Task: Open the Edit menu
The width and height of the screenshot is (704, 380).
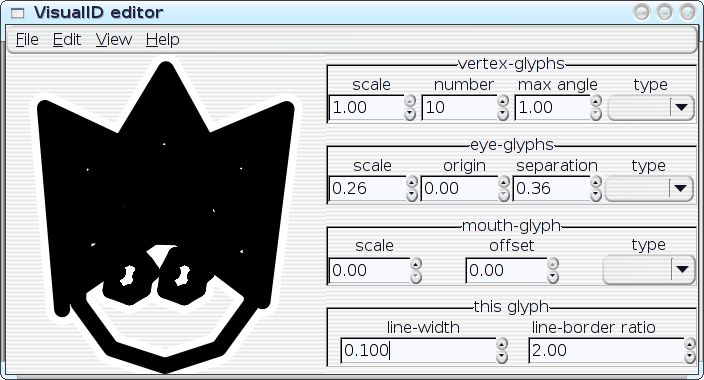Action: pyautogui.click(x=67, y=40)
